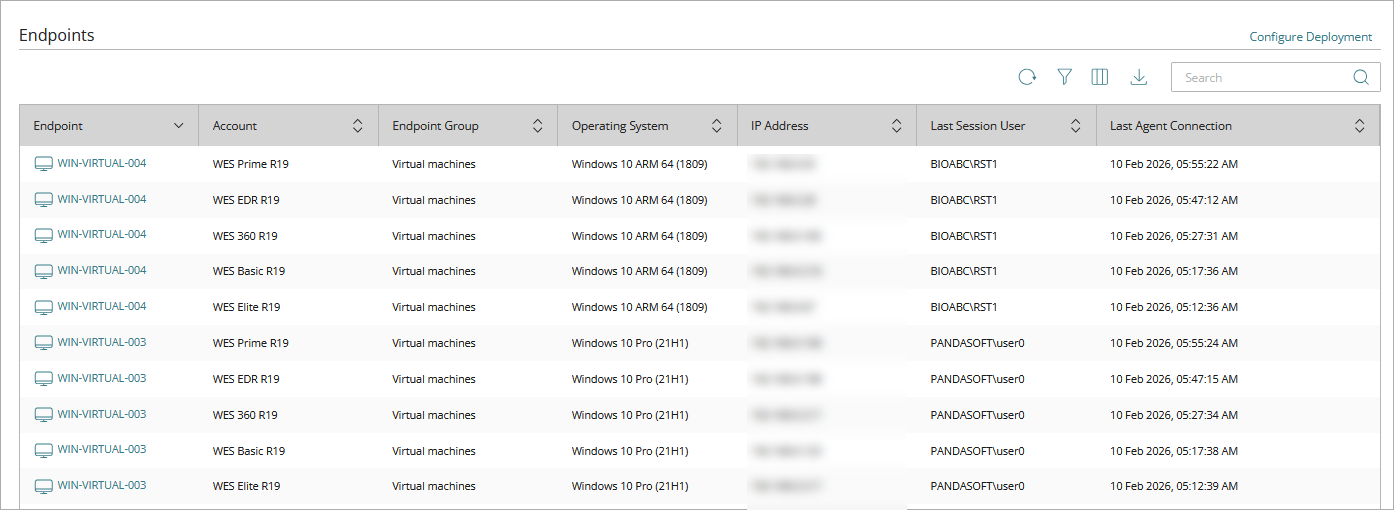Select the 10 Feb 2026, 05:27:31 AM cell
Screen dimensions: 1394x510
[x=1174, y=236]
